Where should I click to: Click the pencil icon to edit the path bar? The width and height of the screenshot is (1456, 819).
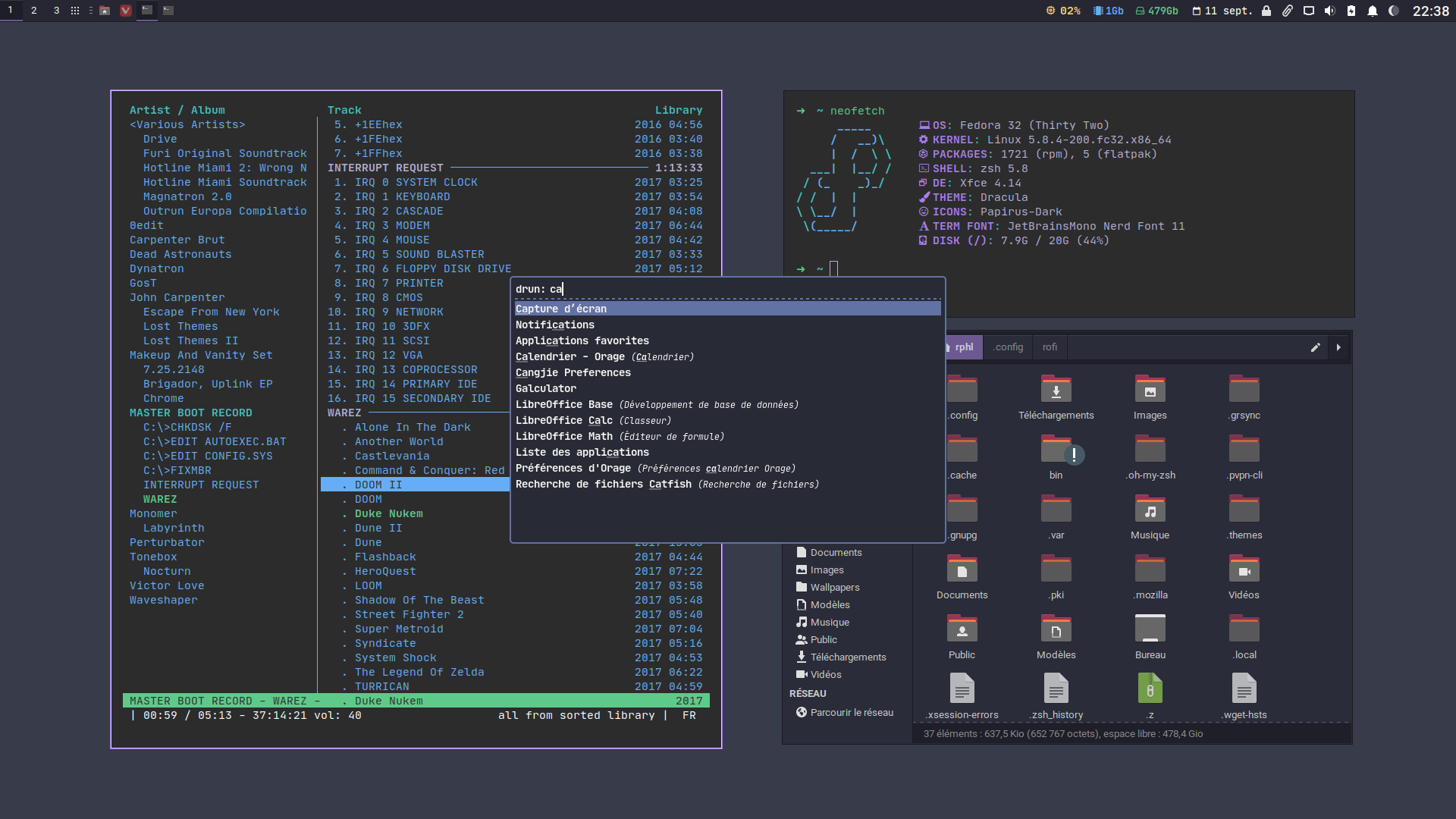[x=1317, y=347]
